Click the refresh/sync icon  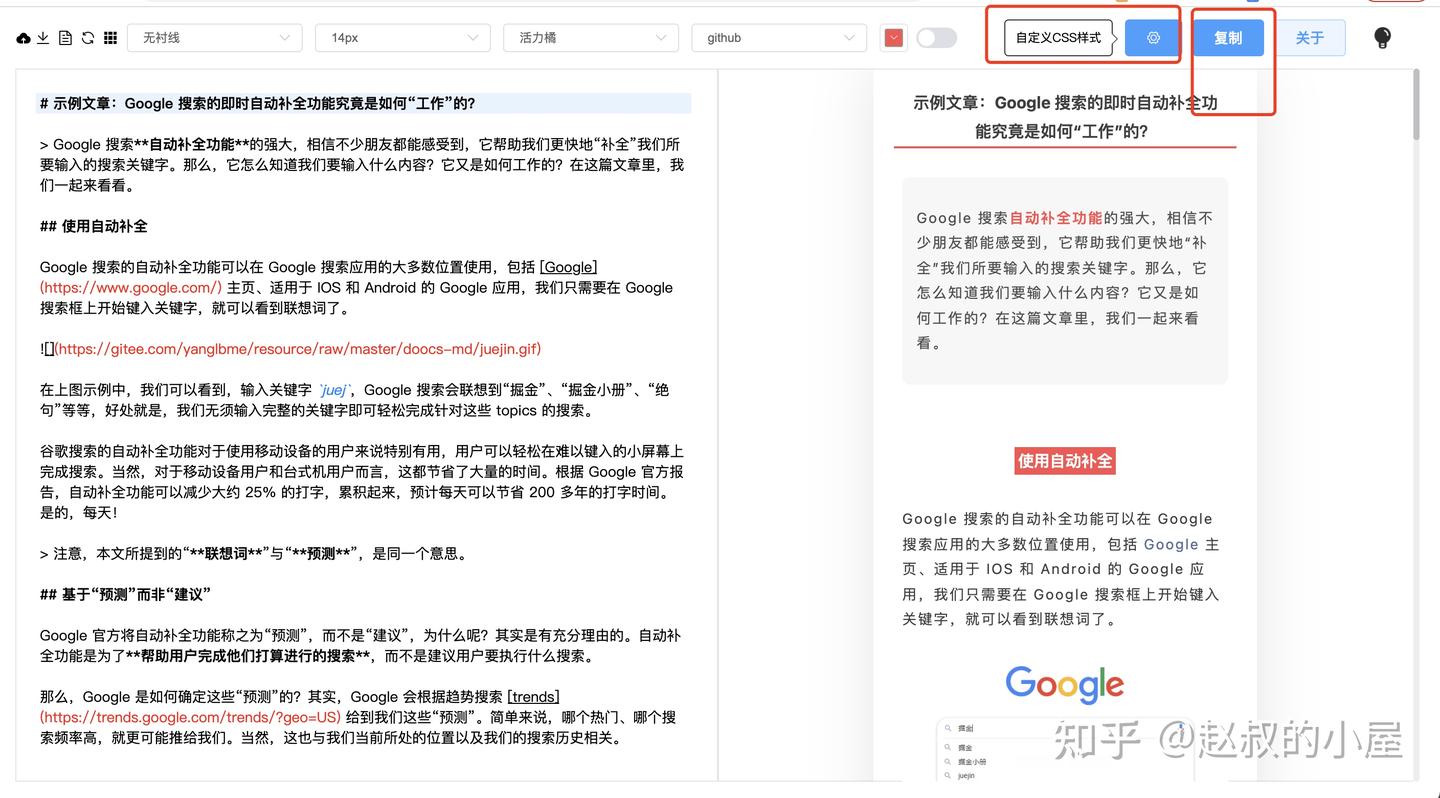click(x=87, y=37)
